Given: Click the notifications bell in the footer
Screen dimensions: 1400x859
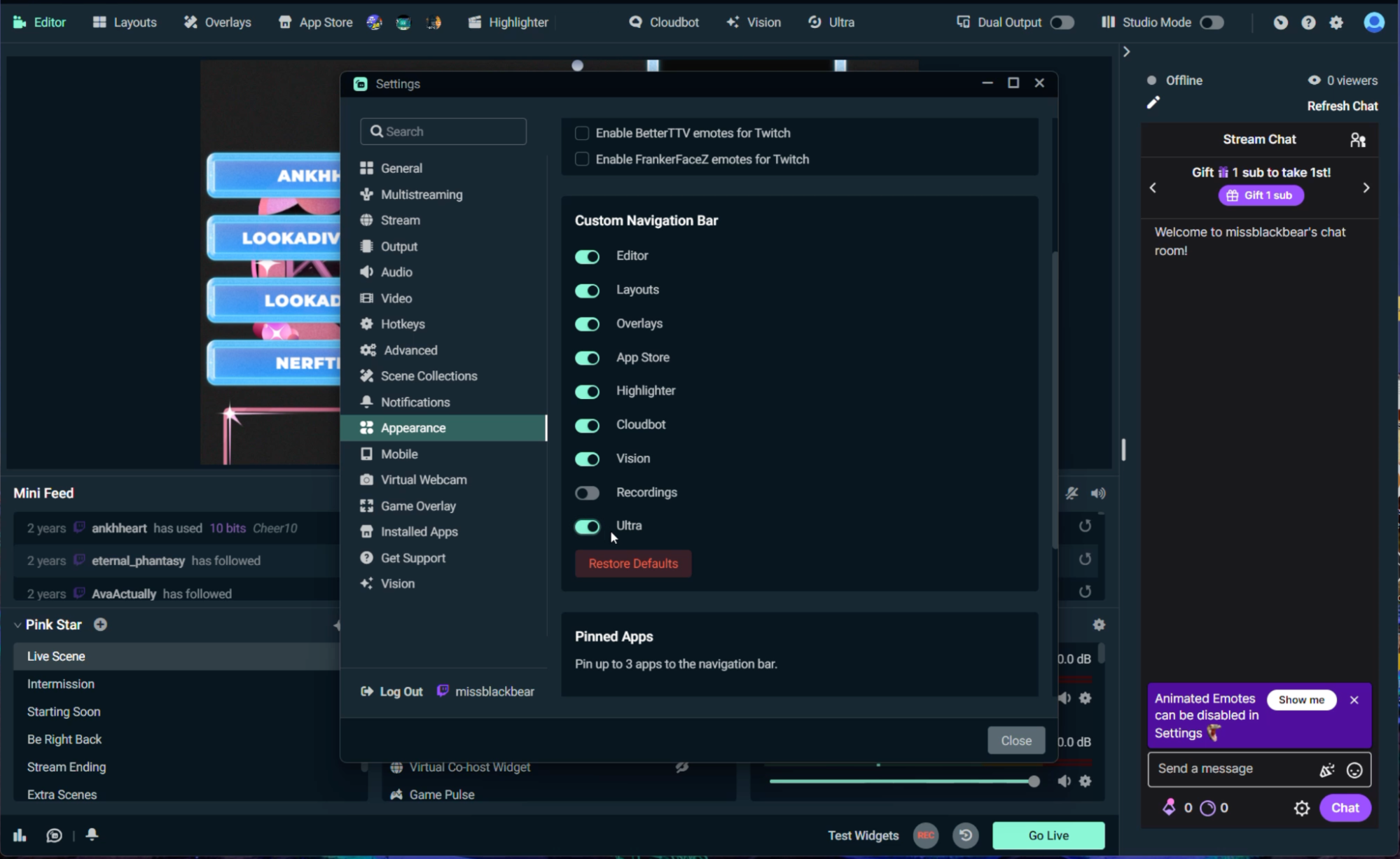Looking at the screenshot, I should click(x=92, y=834).
